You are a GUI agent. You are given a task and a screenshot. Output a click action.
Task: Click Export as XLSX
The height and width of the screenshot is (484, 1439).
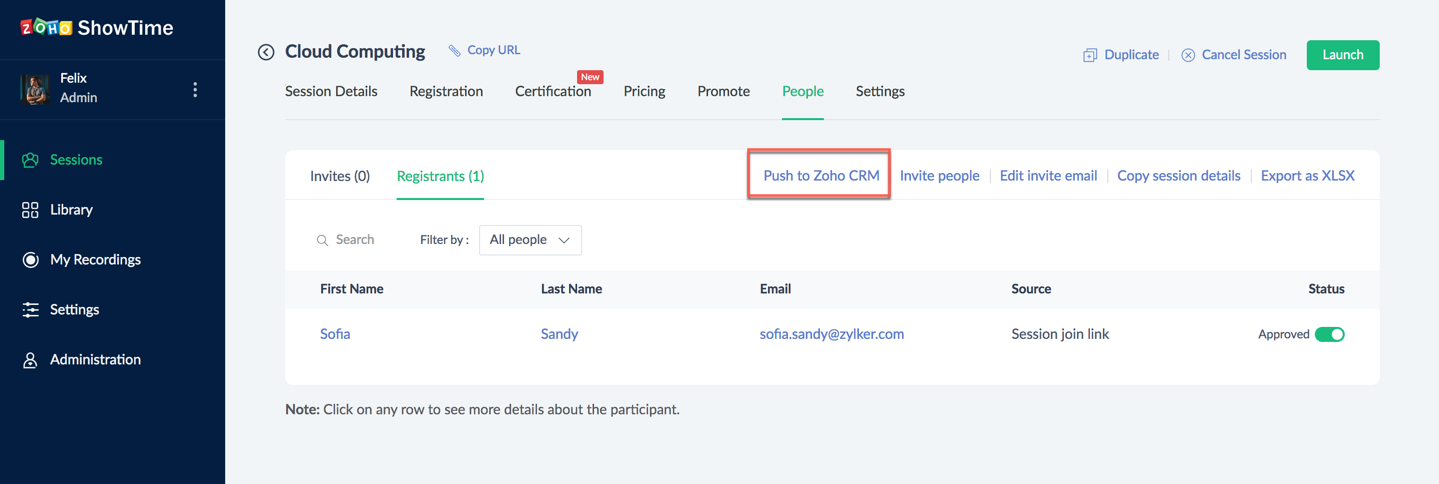coord(1307,175)
